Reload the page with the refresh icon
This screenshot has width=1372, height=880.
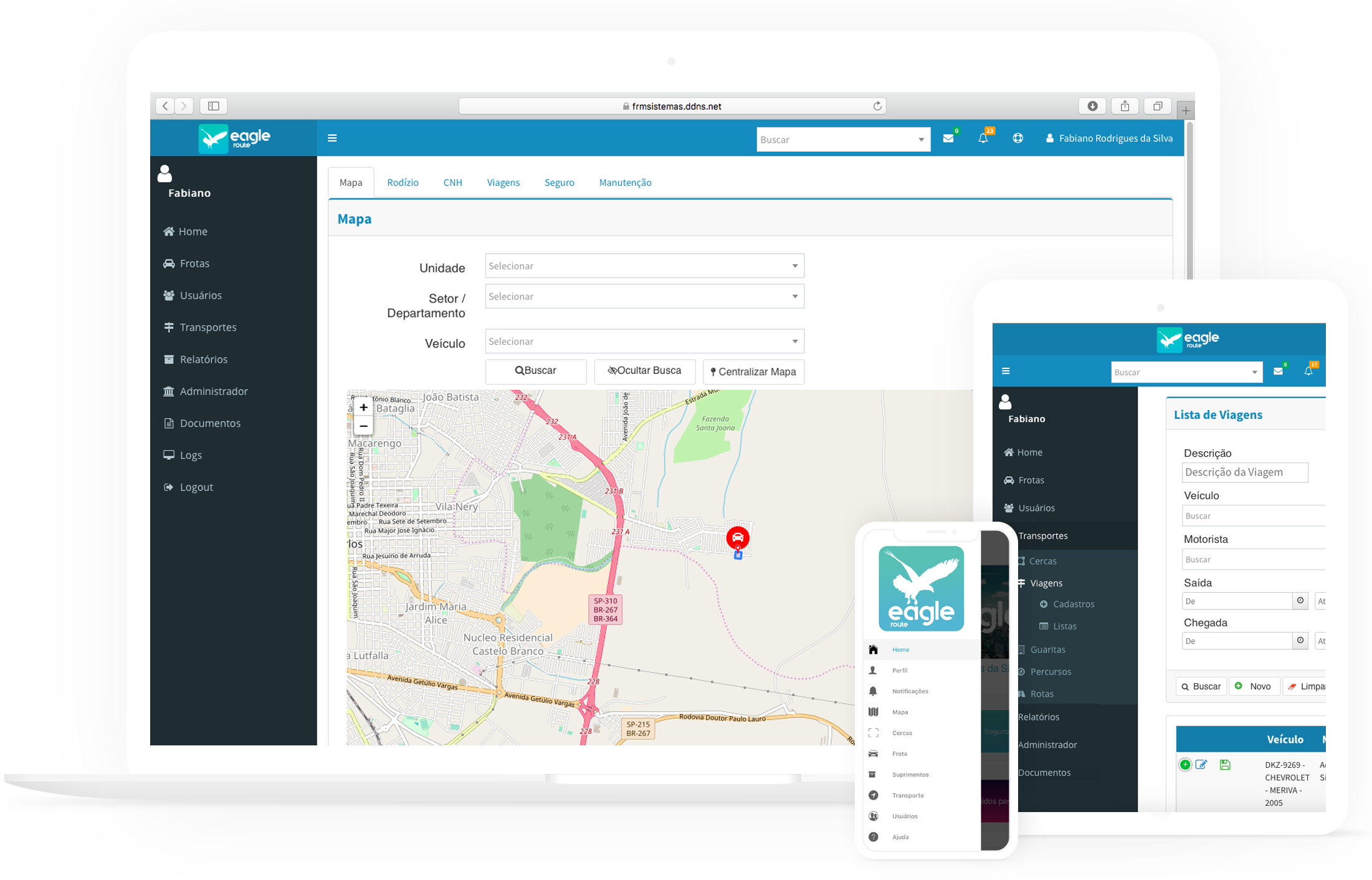pyautogui.click(x=877, y=106)
